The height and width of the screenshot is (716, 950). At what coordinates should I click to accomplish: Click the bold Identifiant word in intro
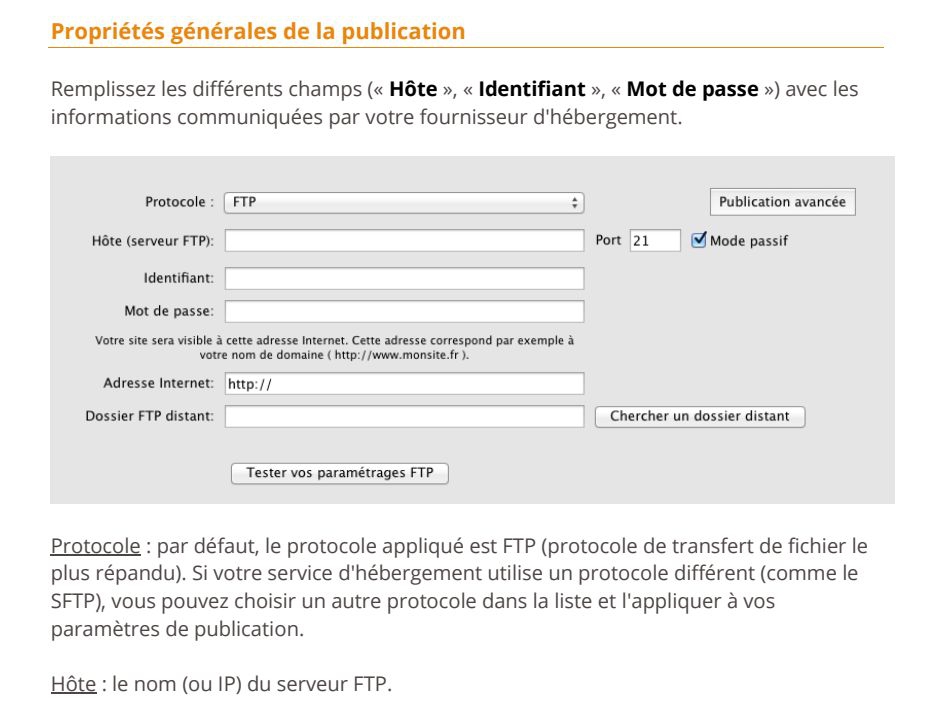pos(532,89)
